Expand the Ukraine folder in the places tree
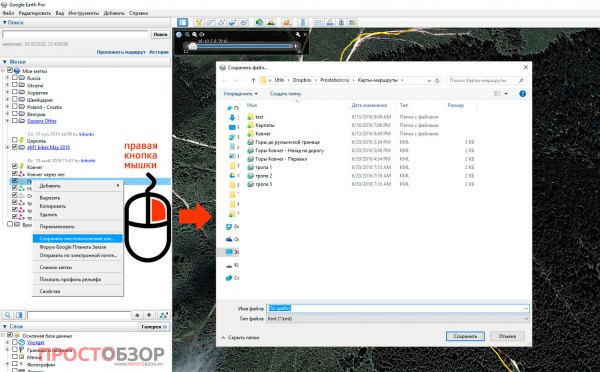The image size is (600, 372). (7, 85)
